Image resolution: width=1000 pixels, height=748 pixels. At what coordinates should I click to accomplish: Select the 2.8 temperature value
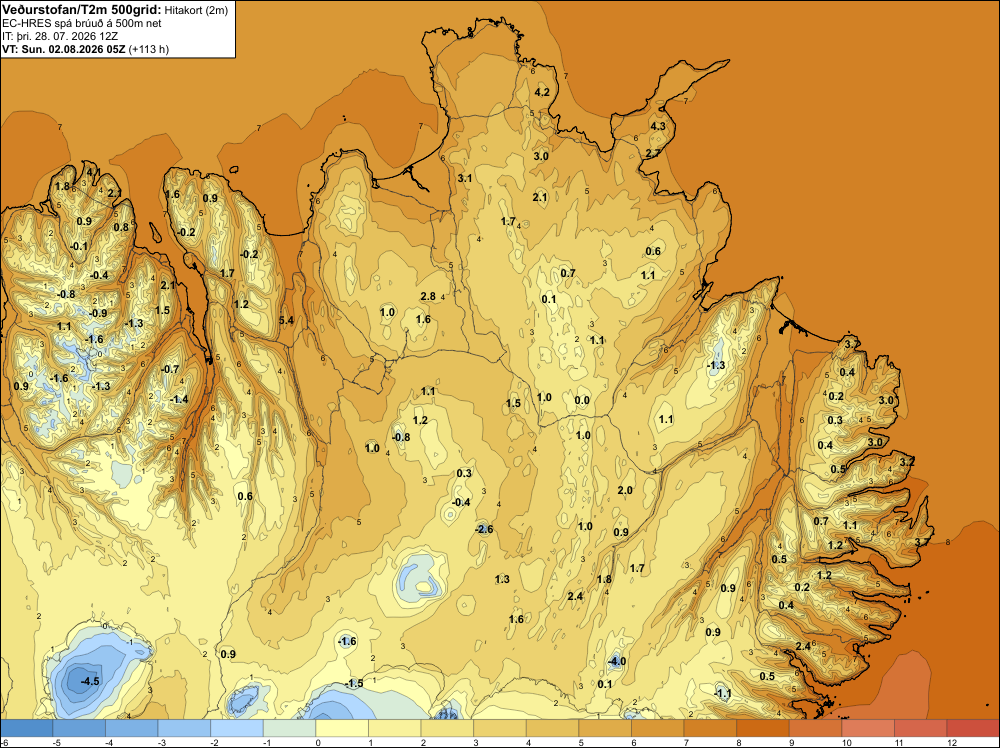(428, 296)
